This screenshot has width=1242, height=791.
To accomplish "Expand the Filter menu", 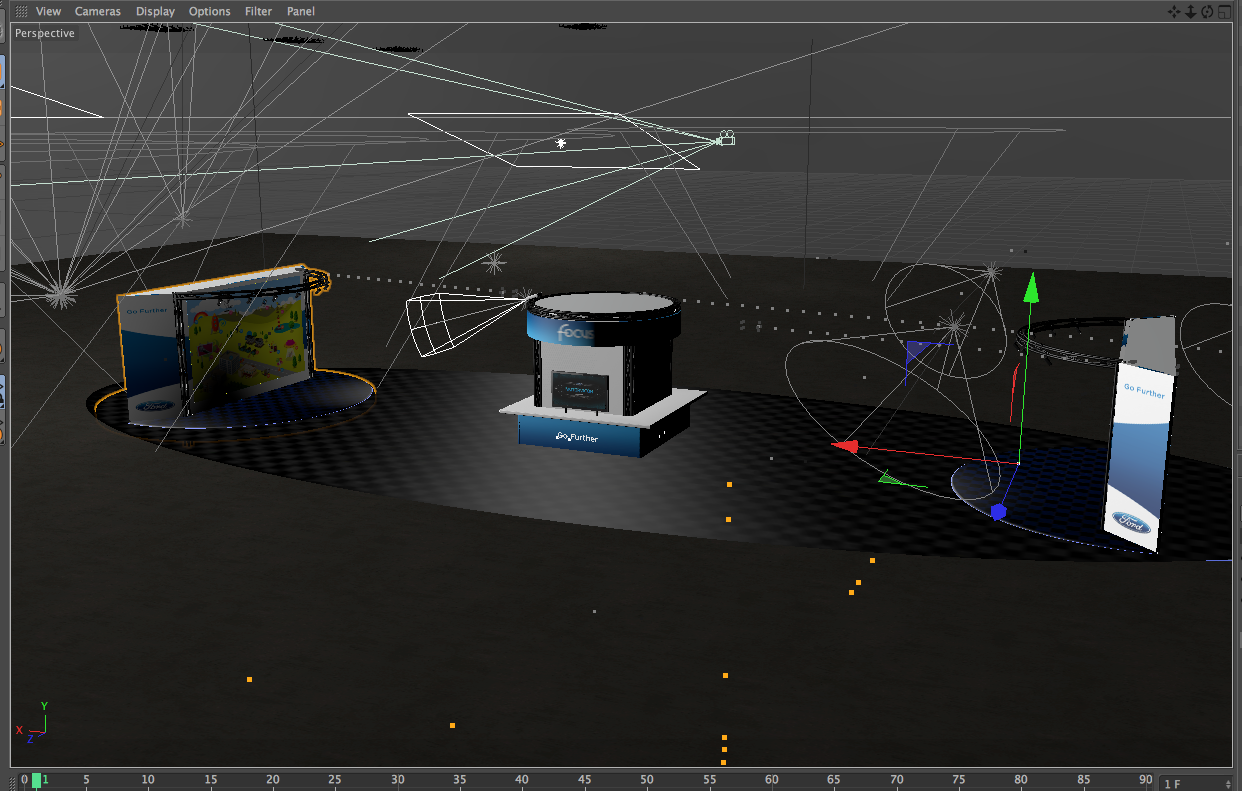I will (x=258, y=11).
